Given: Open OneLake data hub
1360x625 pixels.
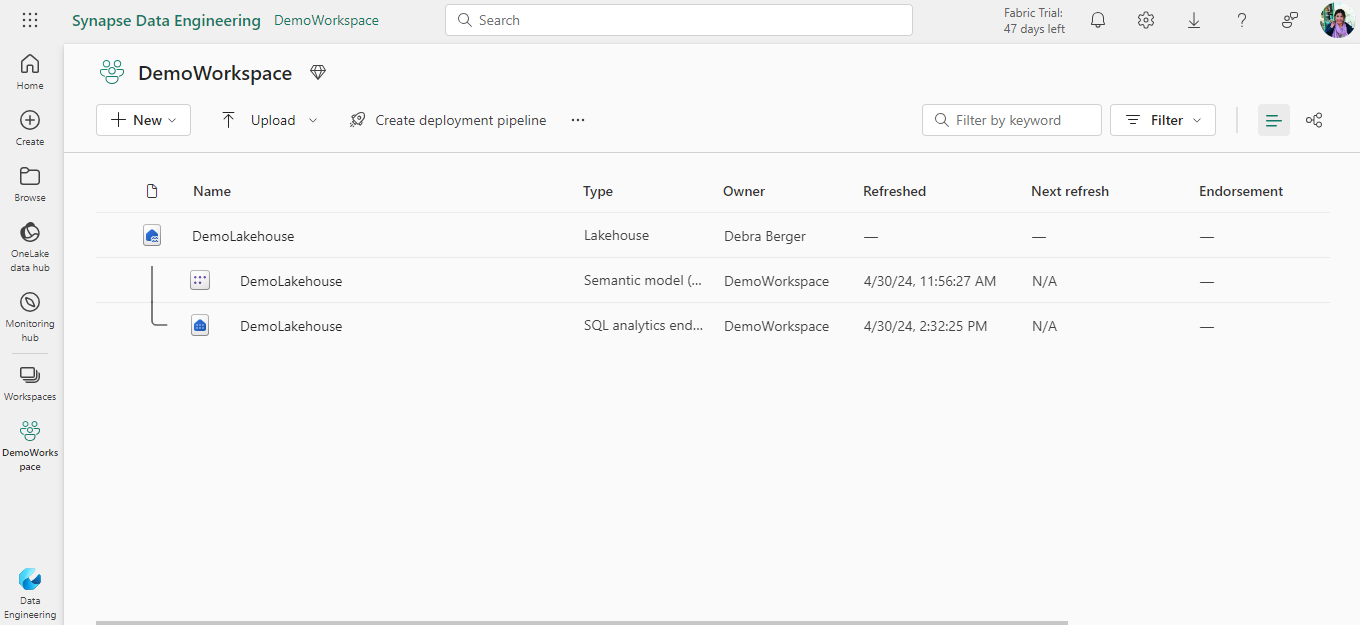Looking at the screenshot, I should (x=30, y=247).
